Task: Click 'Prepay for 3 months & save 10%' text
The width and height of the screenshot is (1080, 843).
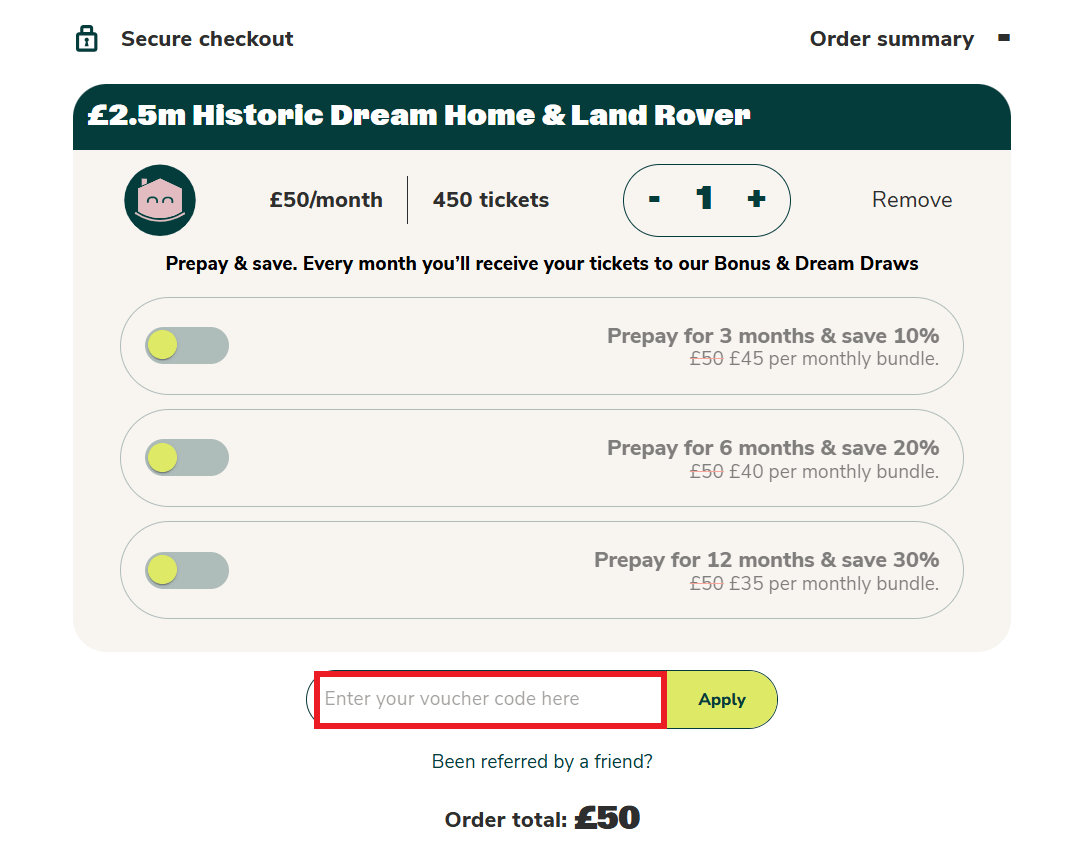Action: tap(773, 336)
